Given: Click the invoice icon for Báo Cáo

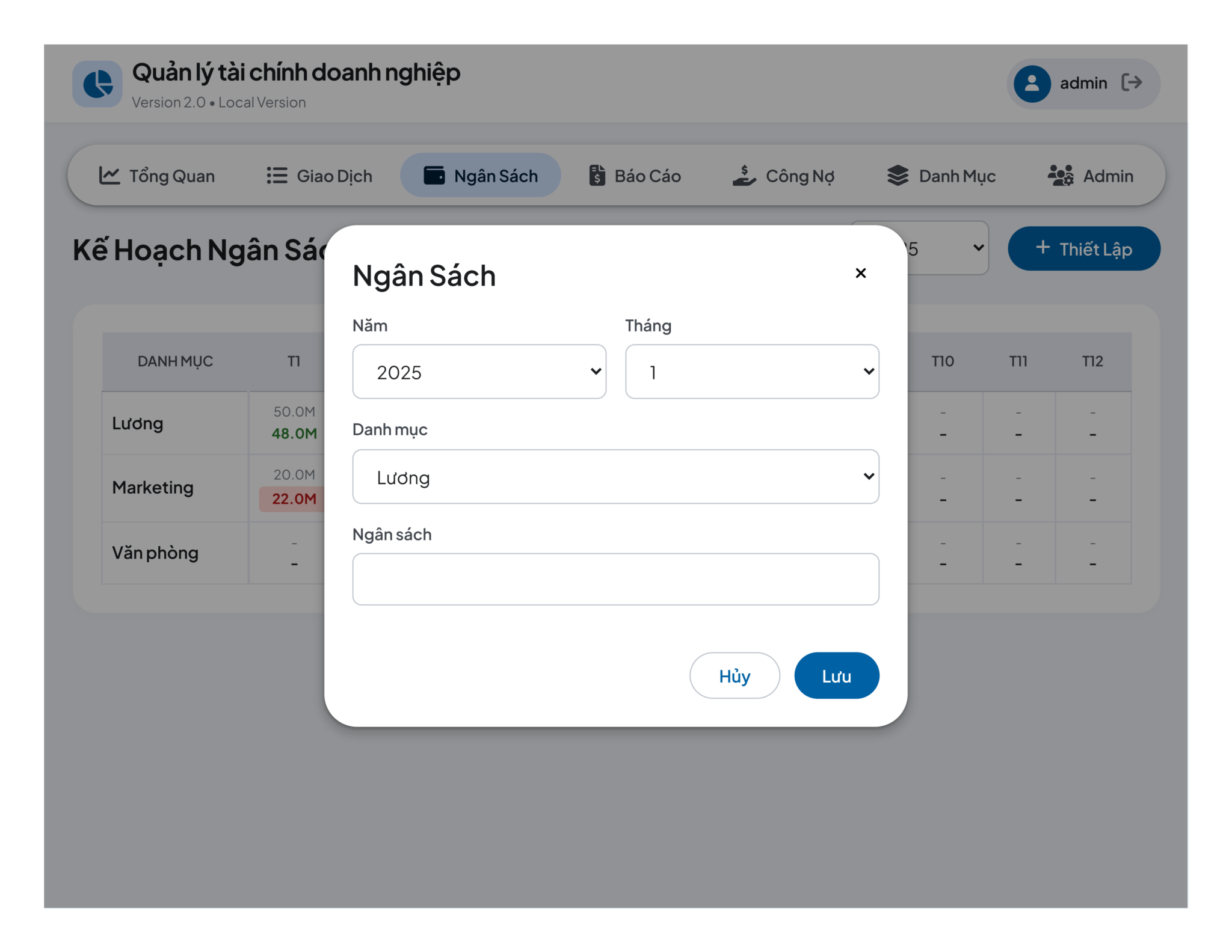Looking at the screenshot, I should (x=597, y=176).
